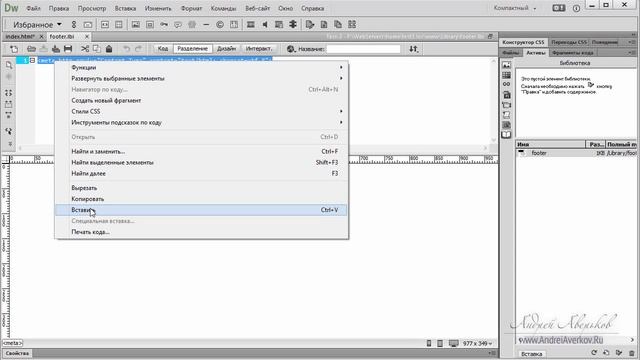The width and height of the screenshot is (640, 360).
Task: Click the Open Documents icon in code toolbar
Action: click(x=9, y=65)
